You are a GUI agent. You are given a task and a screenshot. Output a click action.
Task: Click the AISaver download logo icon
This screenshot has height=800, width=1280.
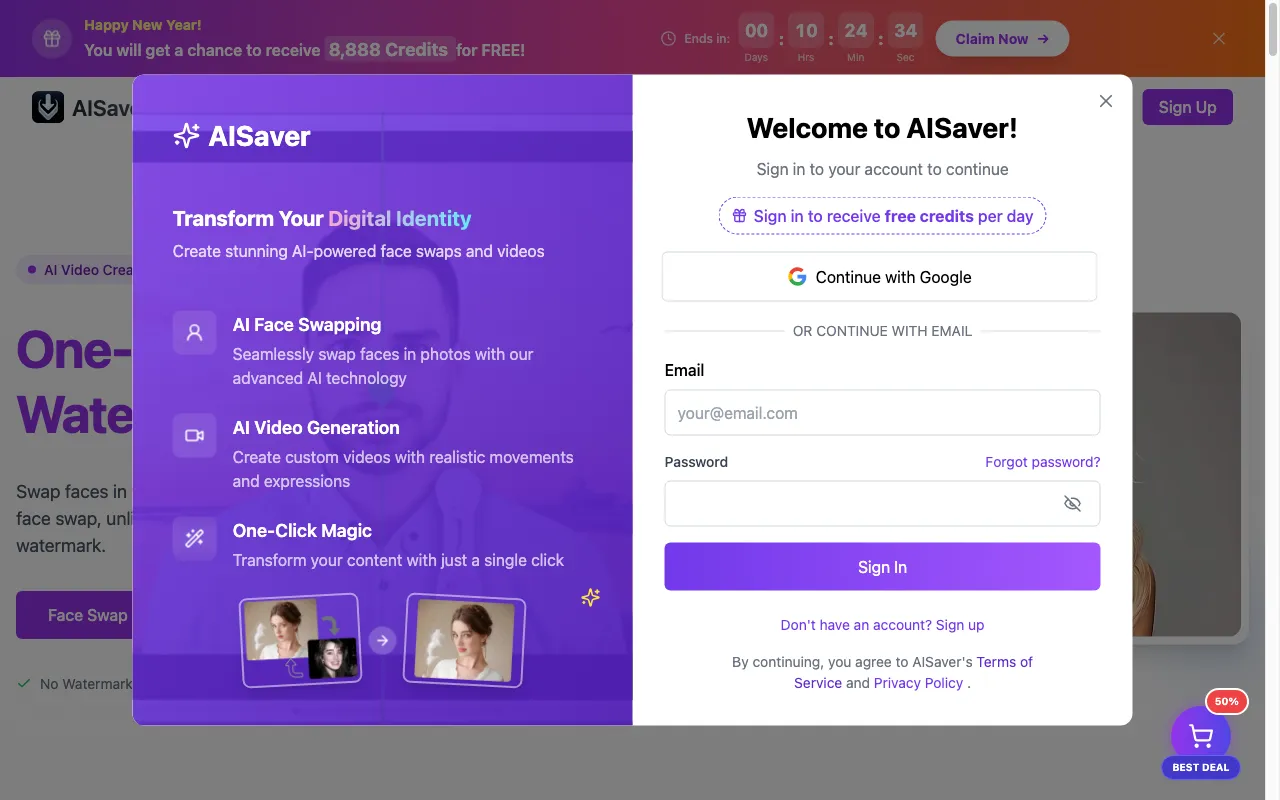(48, 107)
